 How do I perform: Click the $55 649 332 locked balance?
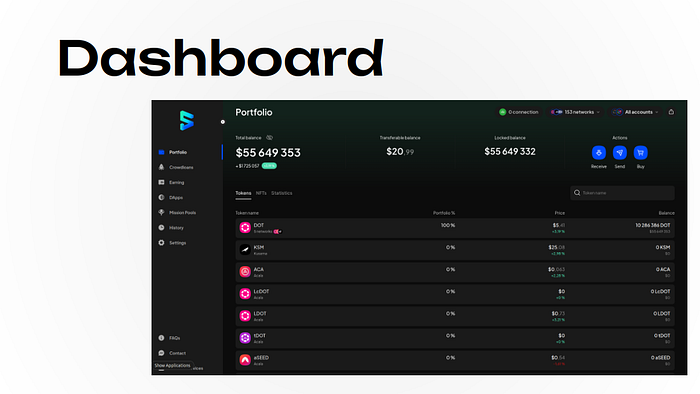pos(510,152)
